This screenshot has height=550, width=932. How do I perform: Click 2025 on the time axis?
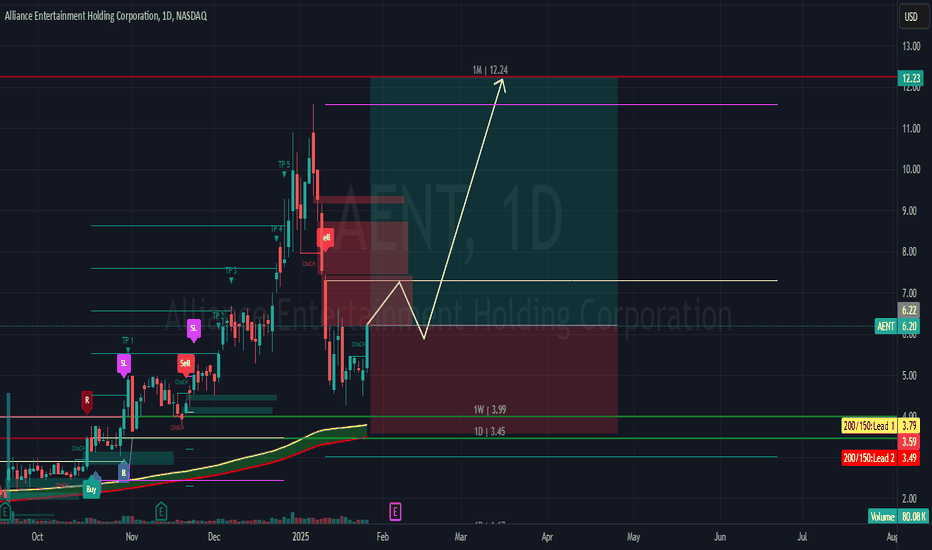tap(301, 536)
